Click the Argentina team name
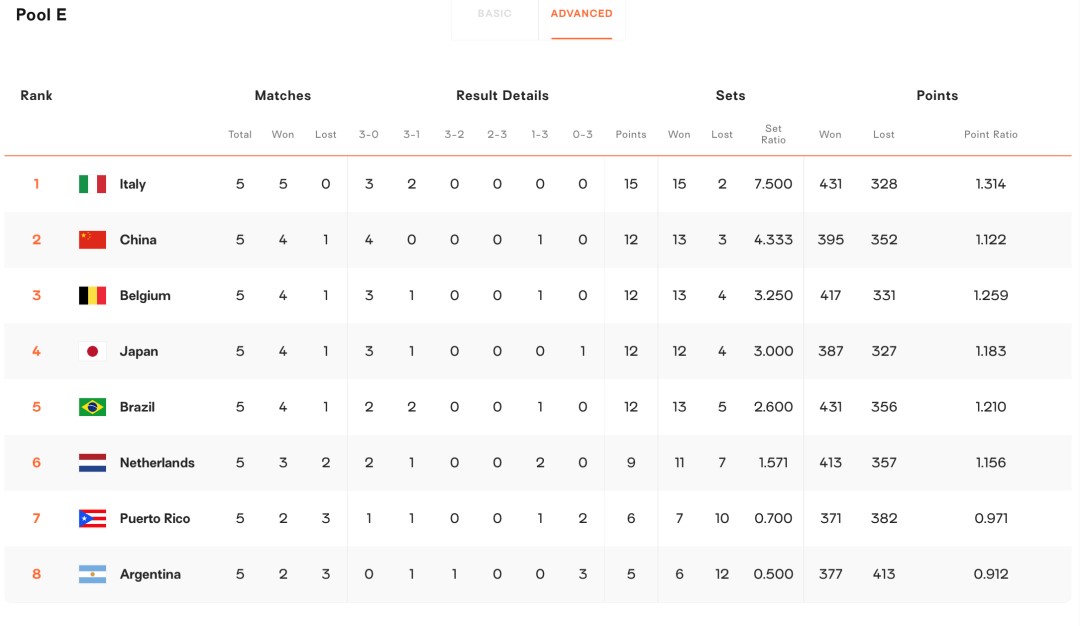Screen dimensions: 1080x626 [x=150, y=575]
